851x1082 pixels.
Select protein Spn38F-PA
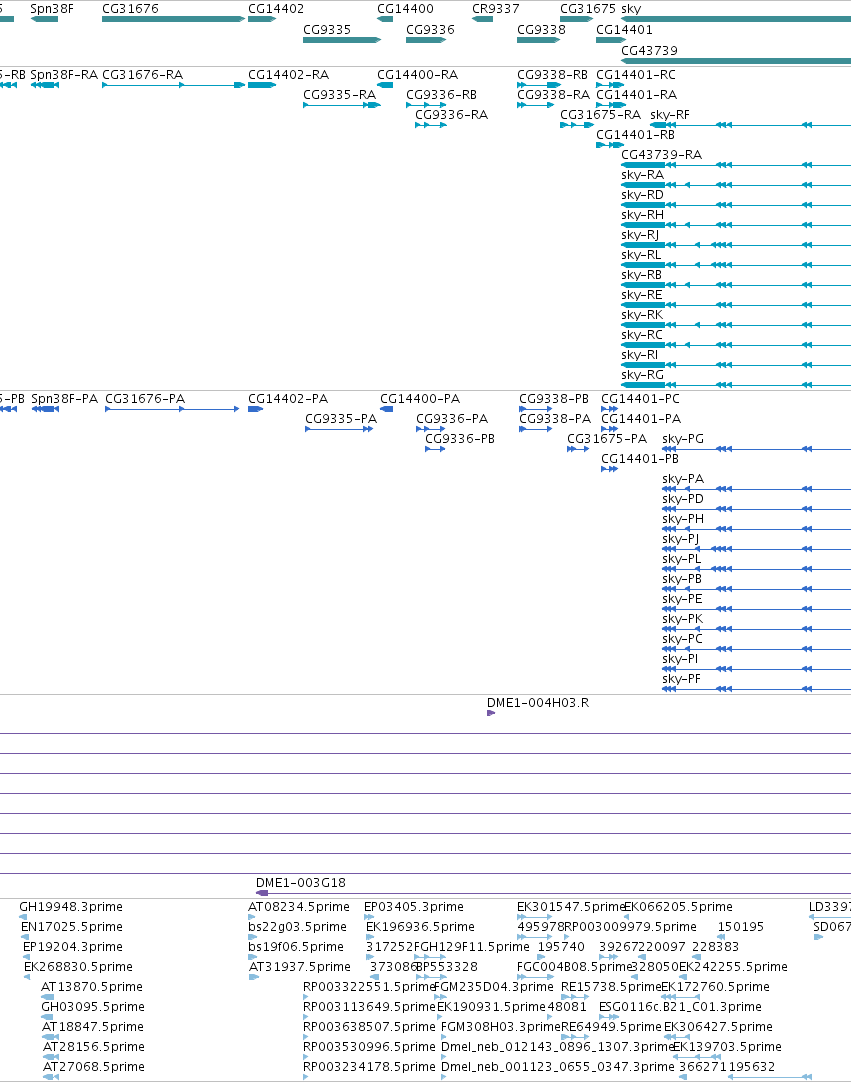pyautogui.click(x=65, y=399)
